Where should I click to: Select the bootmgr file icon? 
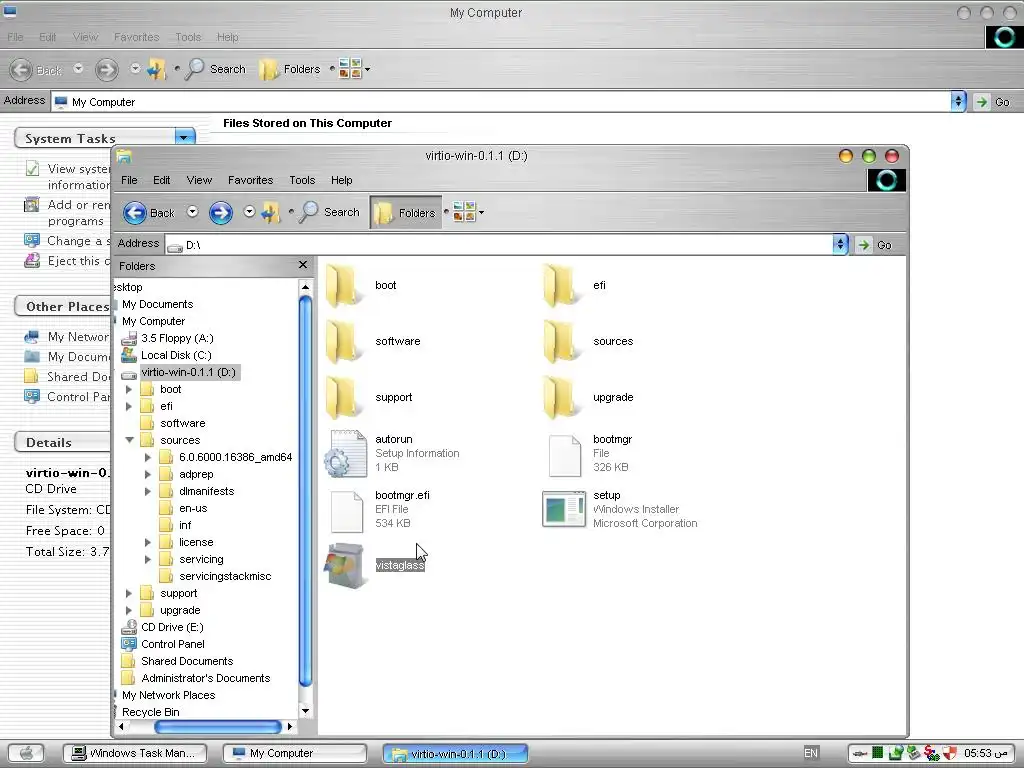pos(565,455)
